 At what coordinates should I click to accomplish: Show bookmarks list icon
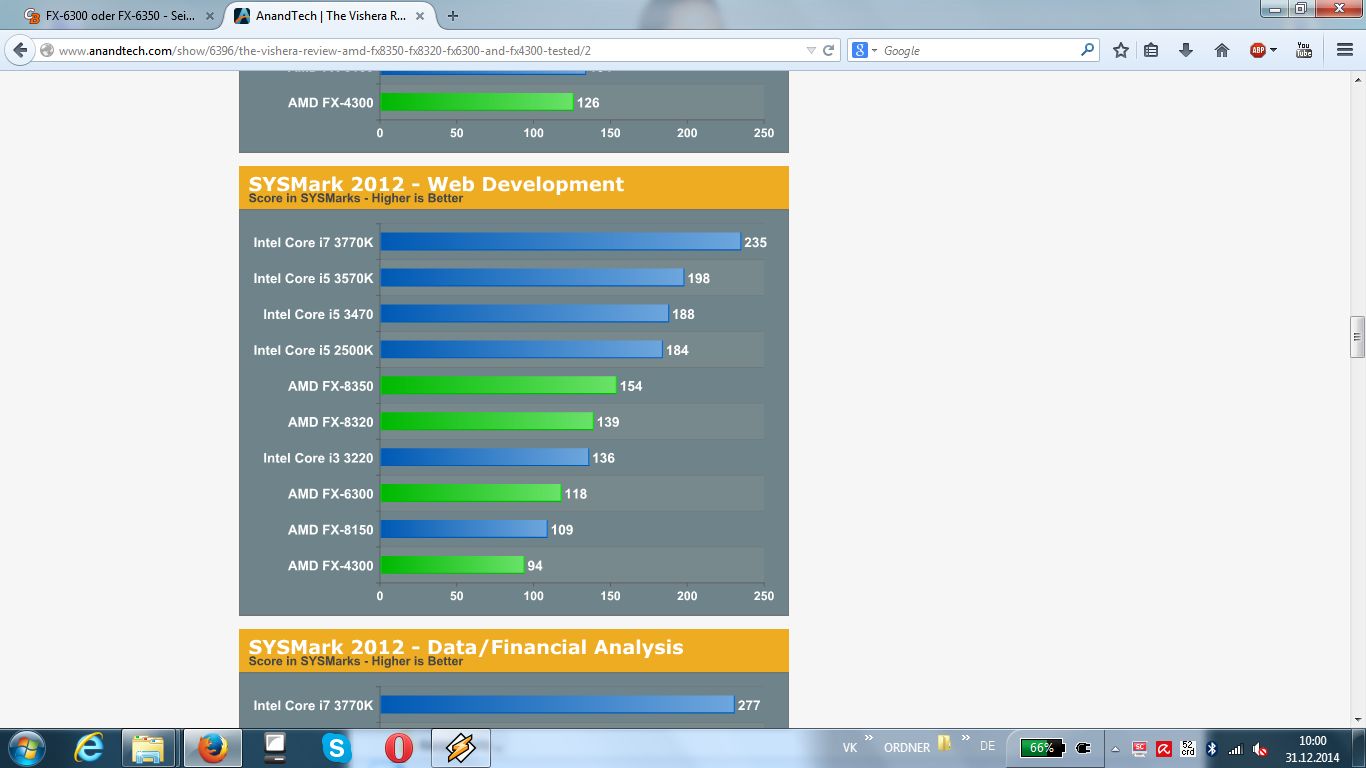pyautogui.click(x=1151, y=50)
